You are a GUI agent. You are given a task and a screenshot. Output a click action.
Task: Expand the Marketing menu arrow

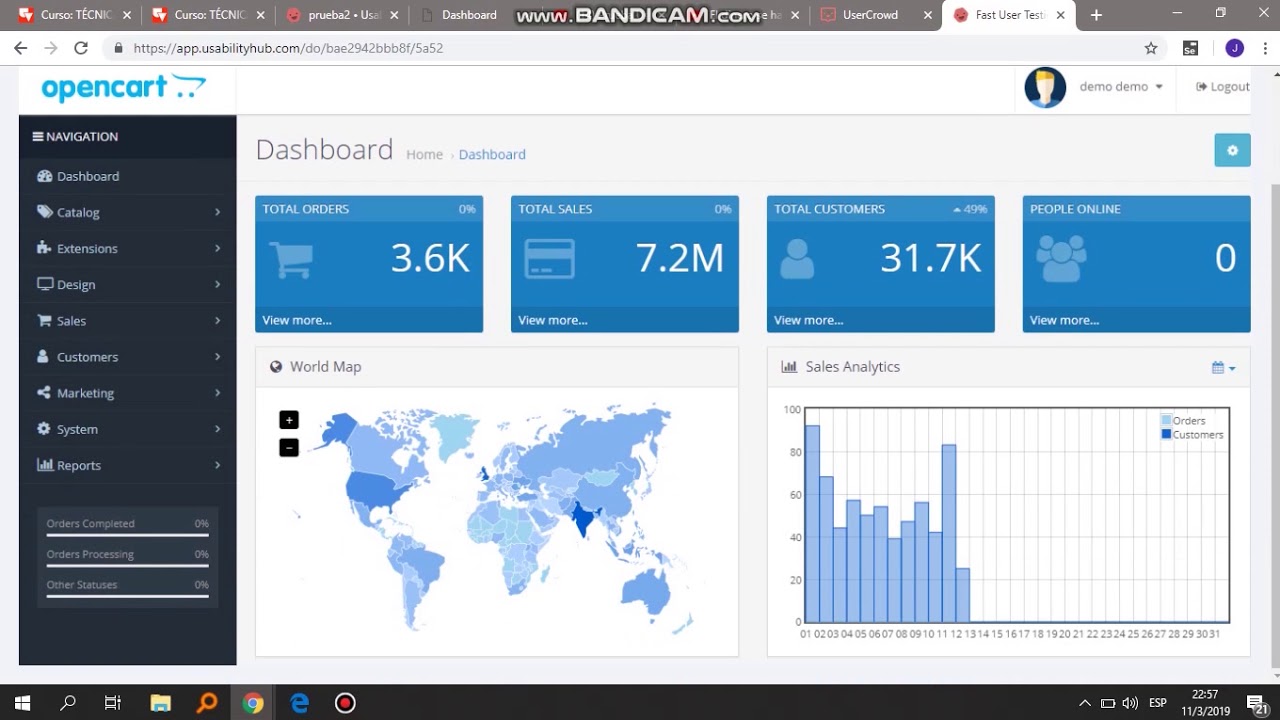tap(217, 393)
